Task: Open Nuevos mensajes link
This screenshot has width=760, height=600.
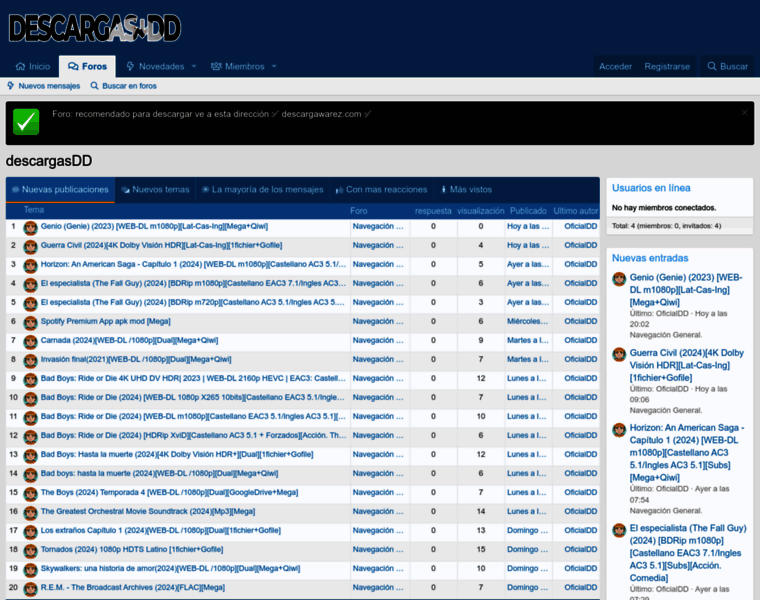Action: point(44,86)
